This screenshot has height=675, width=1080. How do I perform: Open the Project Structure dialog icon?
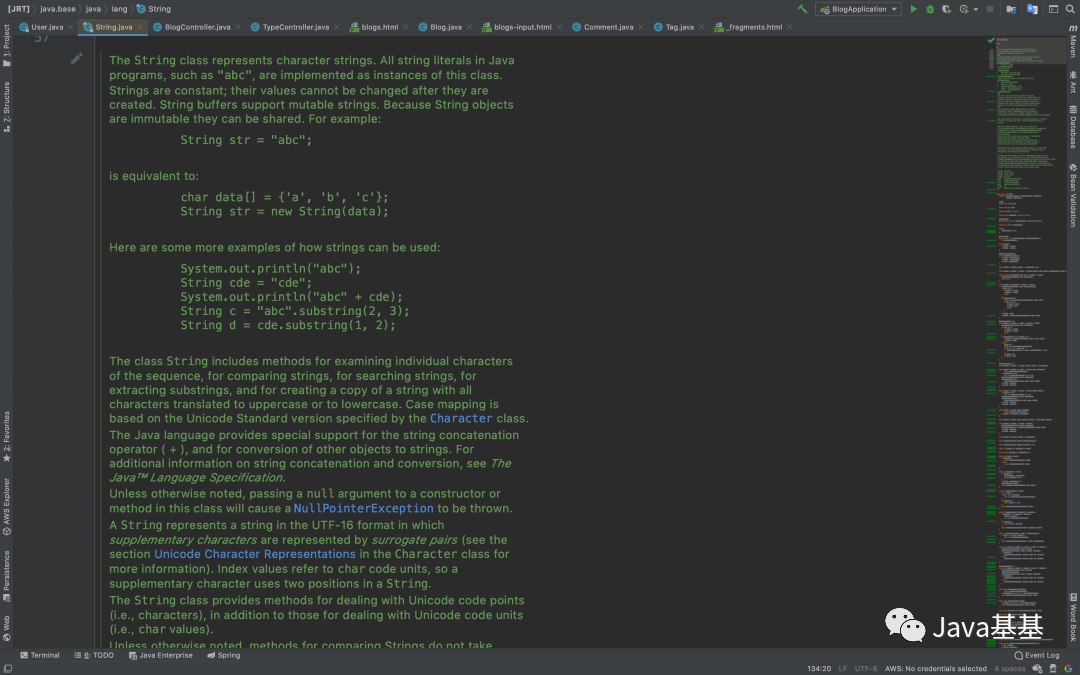tap(1011, 9)
